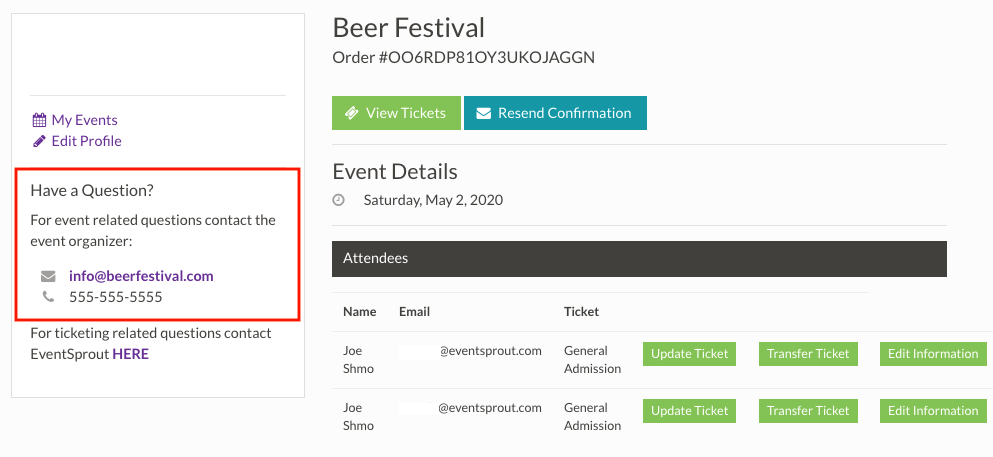The height and width of the screenshot is (457, 993).
Task: Update Ticket for the second attendee
Action: [690, 411]
